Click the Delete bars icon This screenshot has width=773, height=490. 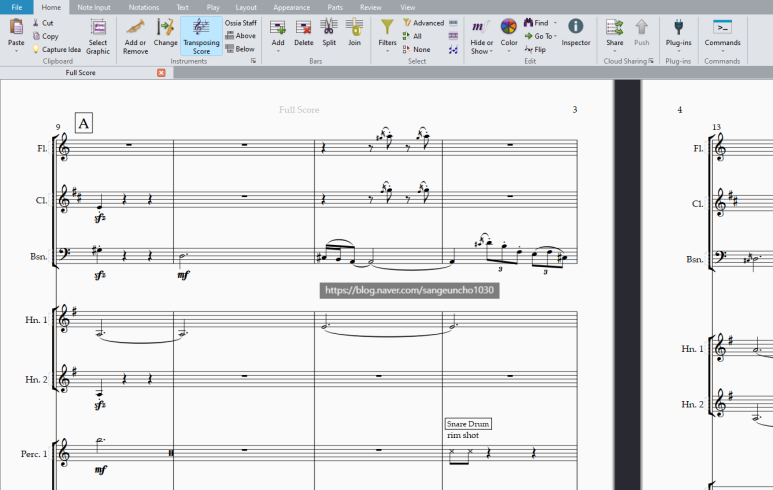[304, 28]
